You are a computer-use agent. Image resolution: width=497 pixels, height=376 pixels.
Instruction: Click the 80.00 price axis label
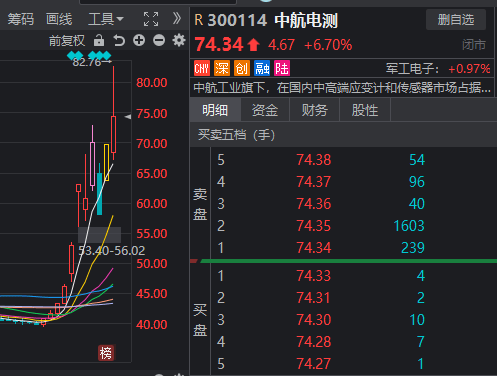pyautogui.click(x=152, y=83)
